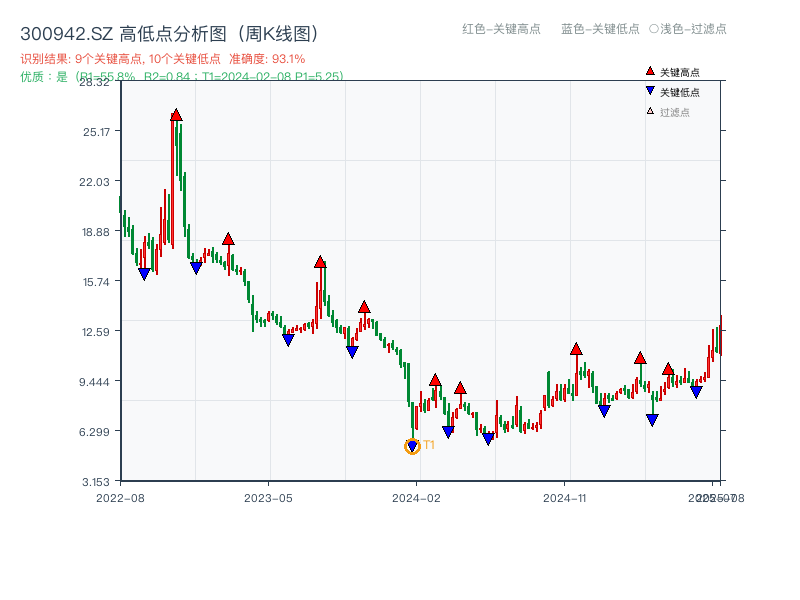Click the red triangle above the 2024-11 rally high
Image resolution: width=800 pixels, height=600 pixels.
pyautogui.click(x=577, y=349)
